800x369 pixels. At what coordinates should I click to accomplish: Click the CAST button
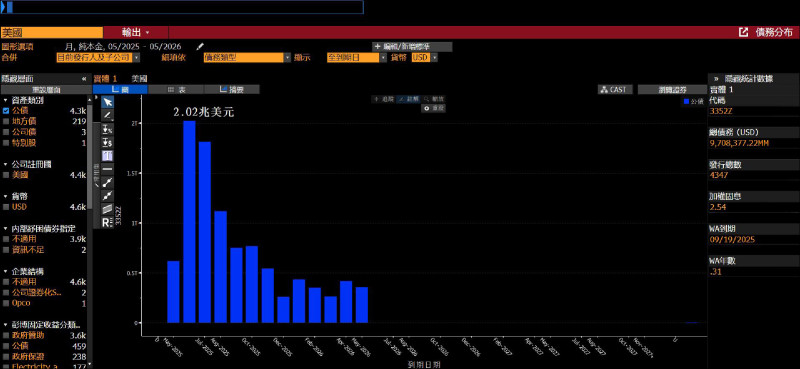615,89
